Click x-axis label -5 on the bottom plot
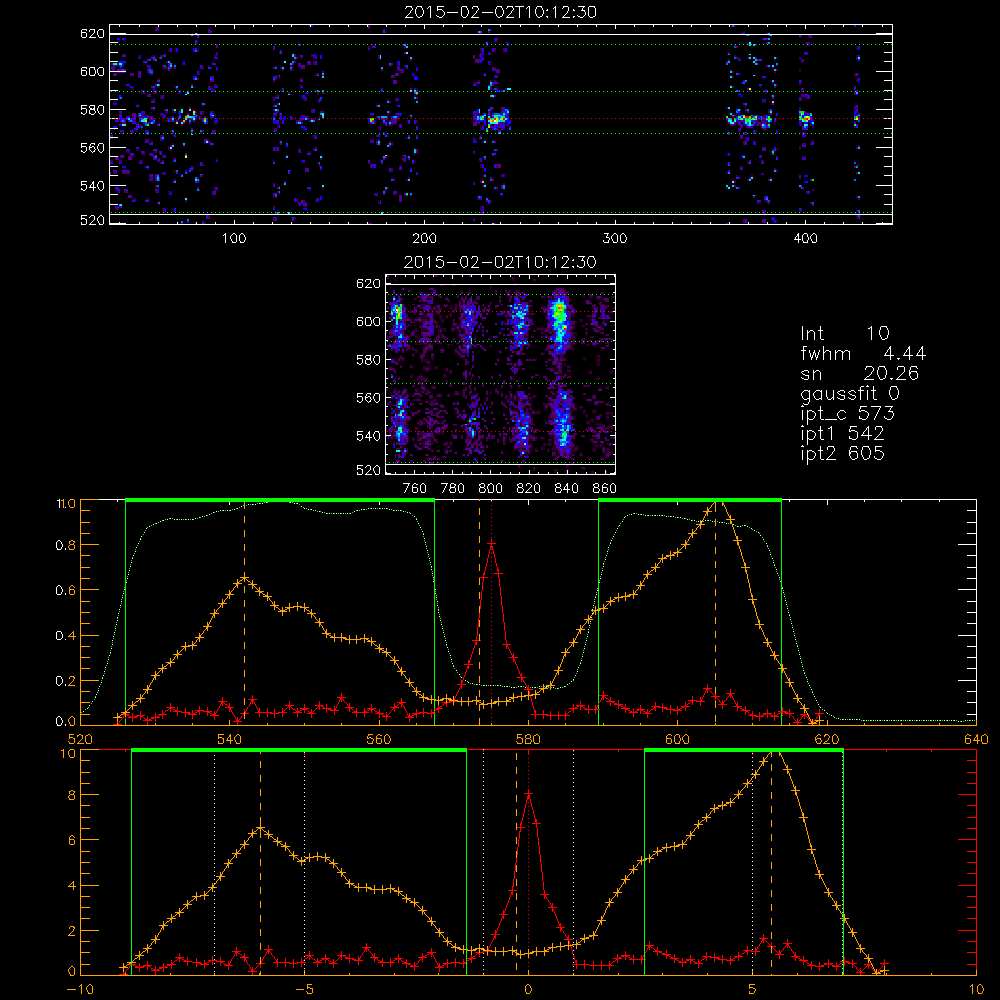1000x1000 pixels. [x=305, y=990]
